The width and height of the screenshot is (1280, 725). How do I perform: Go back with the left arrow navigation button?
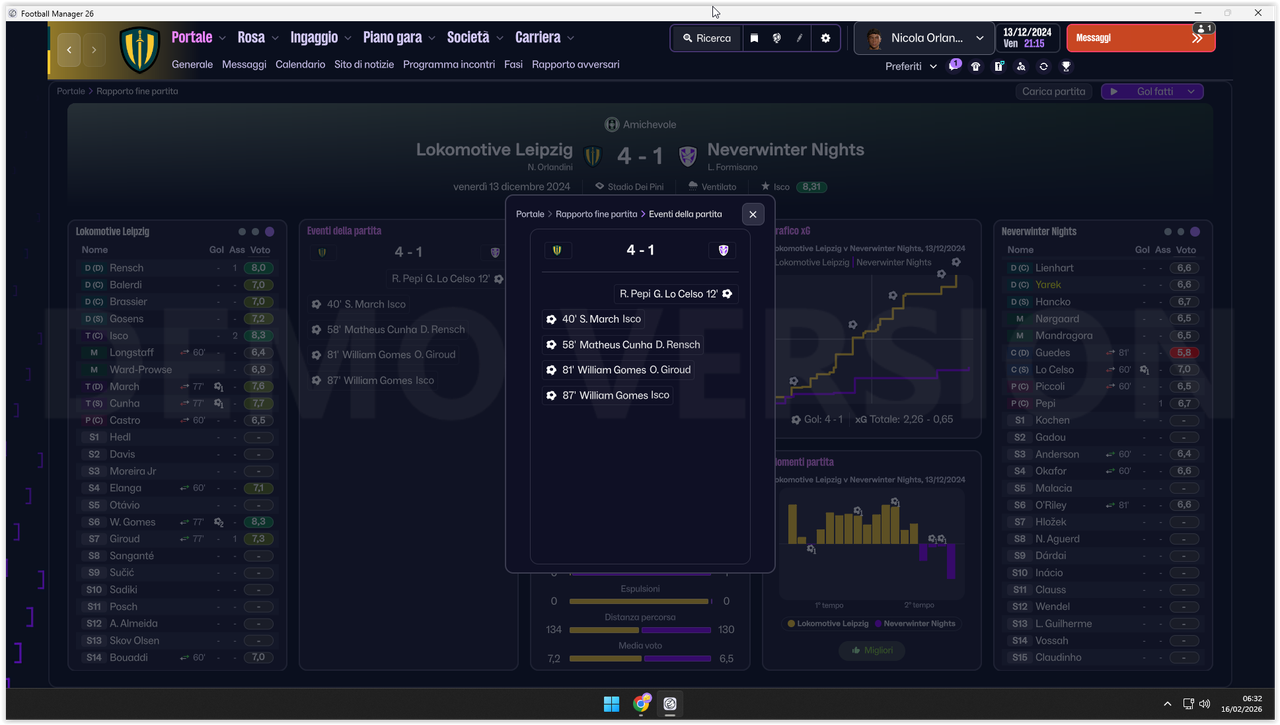pos(69,50)
